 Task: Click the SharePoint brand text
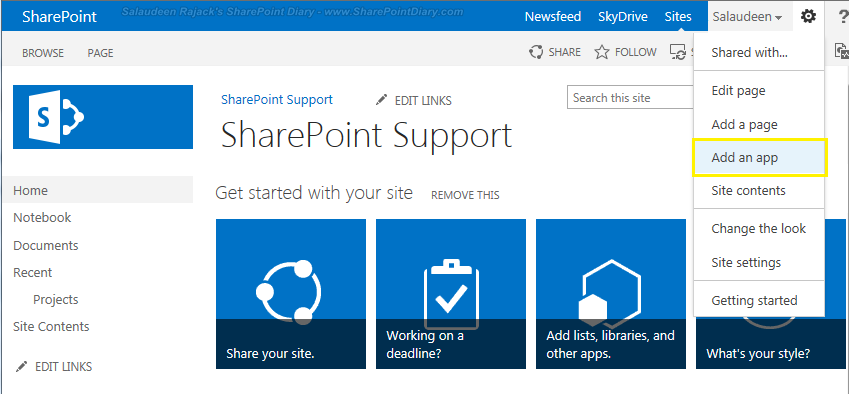click(x=60, y=17)
